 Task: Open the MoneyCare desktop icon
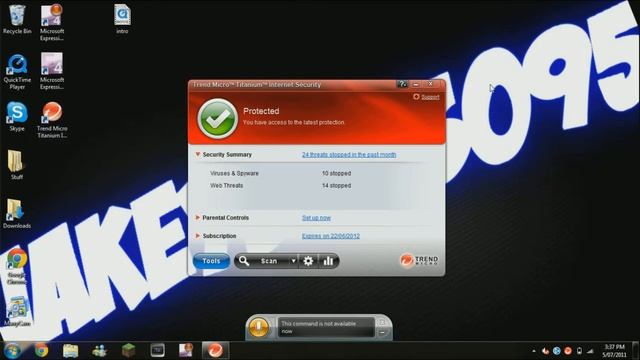[17, 311]
